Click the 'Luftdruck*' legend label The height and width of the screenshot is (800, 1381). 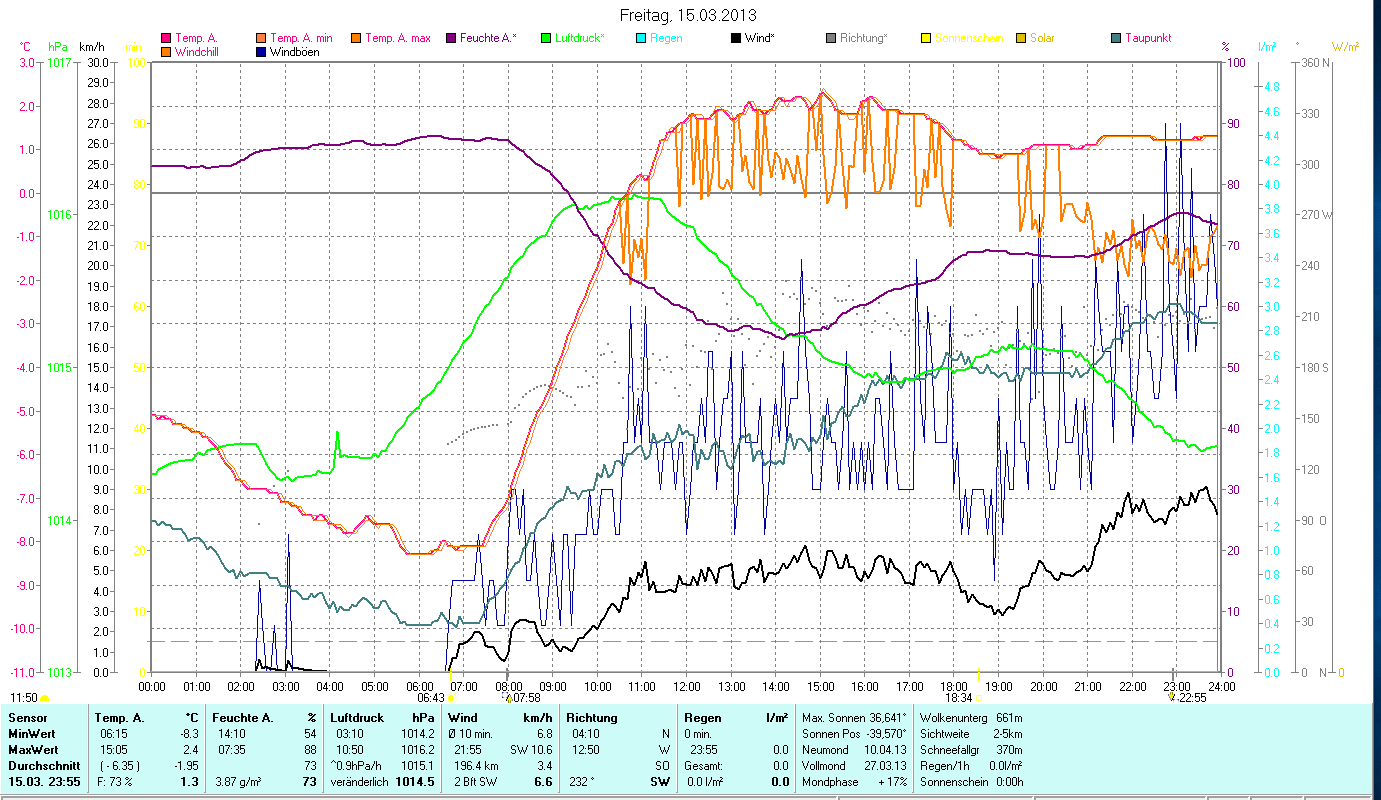pyautogui.click(x=580, y=38)
